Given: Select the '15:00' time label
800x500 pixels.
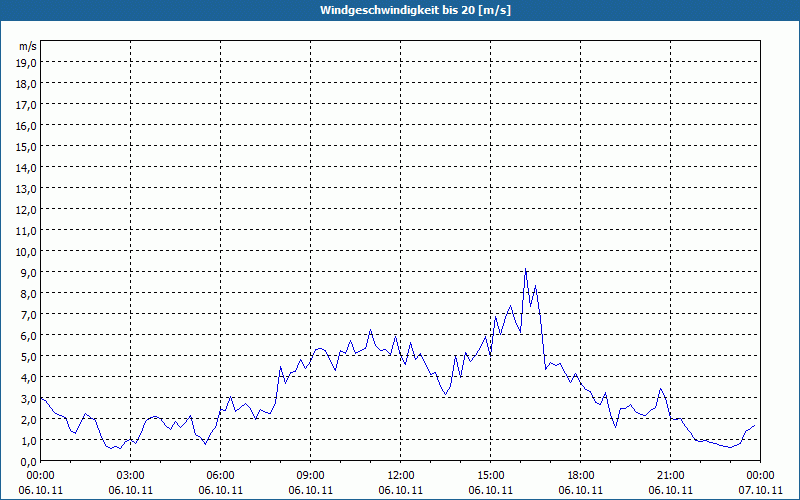Looking at the screenshot, I should pyautogui.click(x=491, y=476).
